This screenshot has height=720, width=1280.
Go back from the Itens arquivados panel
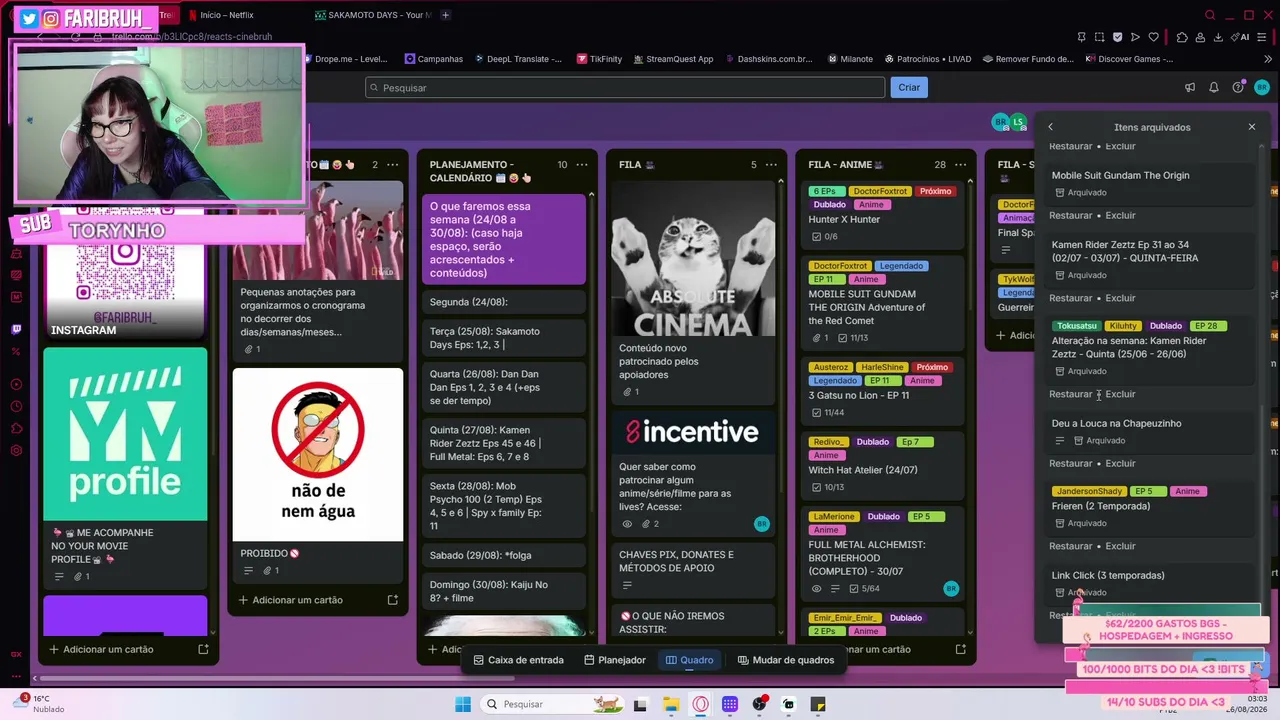point(1050,127)
